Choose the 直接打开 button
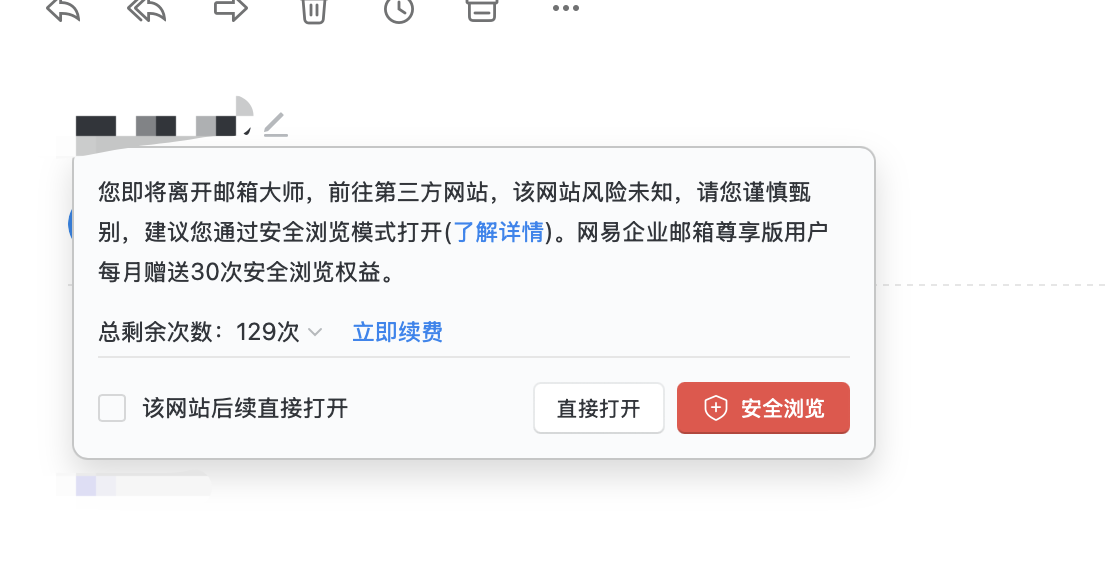 click(599, 408)
